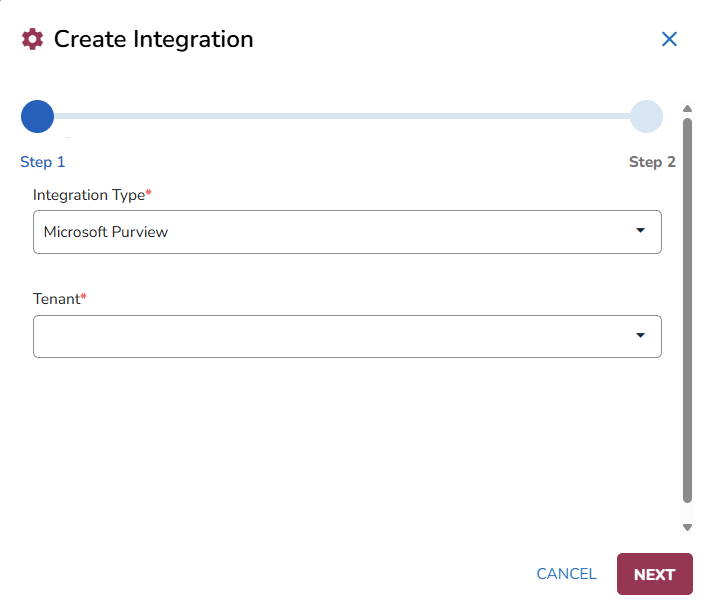Click the Integration Type field label
707x607 pixels.
point(91,194)
